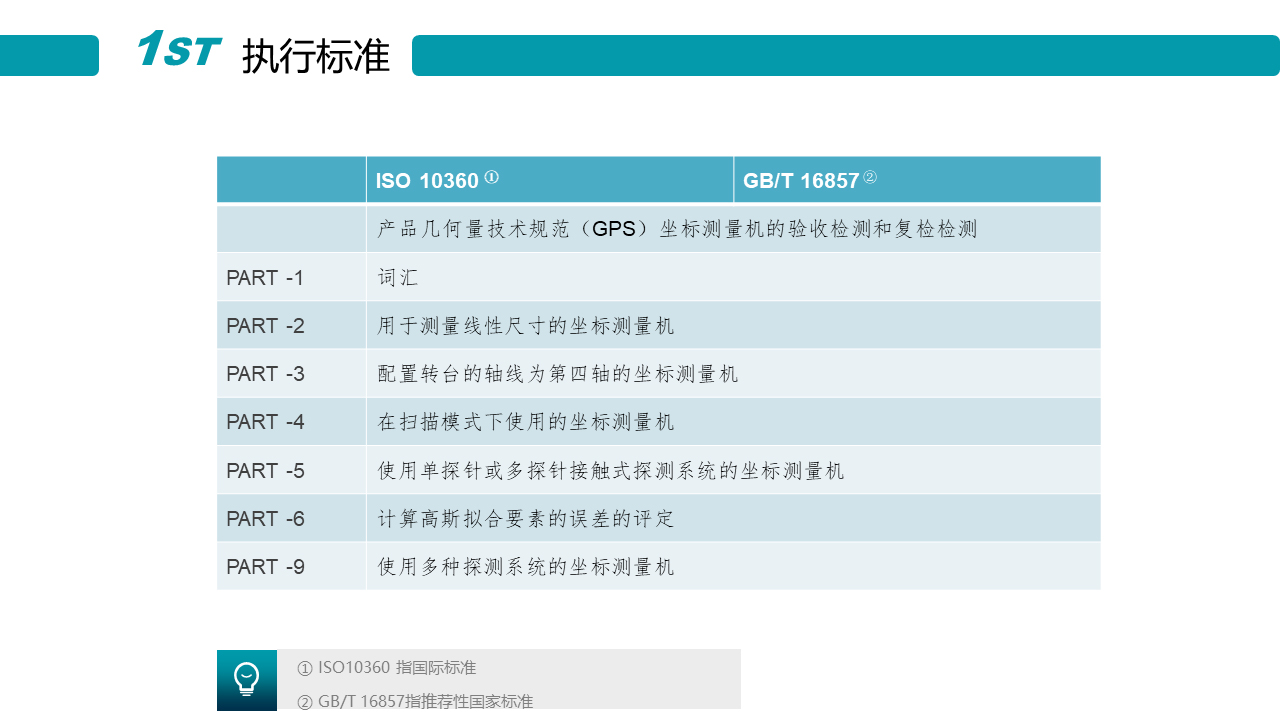Select the PART -2 row label

[x=265, y=326]
